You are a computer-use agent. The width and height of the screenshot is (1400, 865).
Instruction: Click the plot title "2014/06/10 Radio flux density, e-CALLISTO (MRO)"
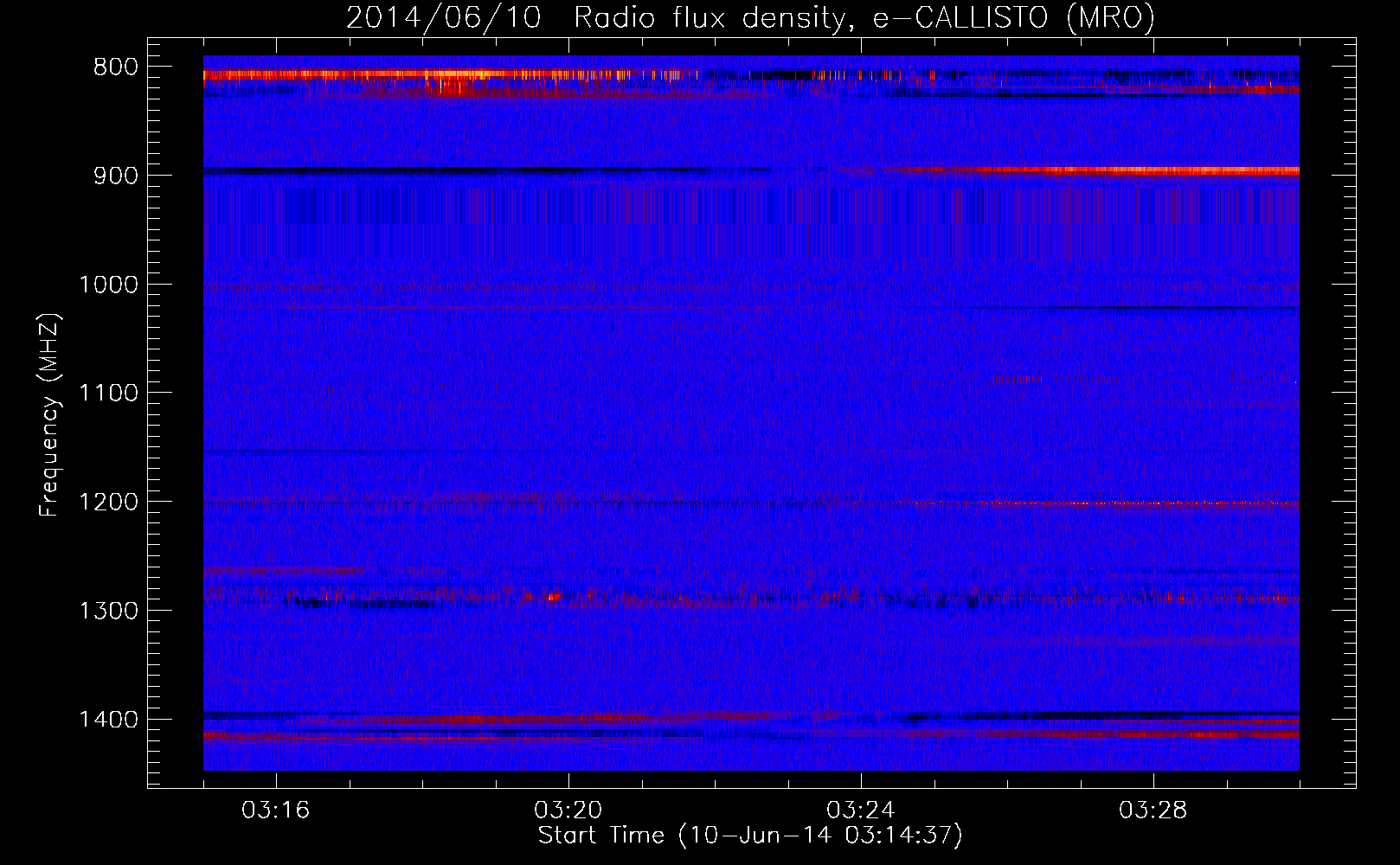(x=750, y=17)
